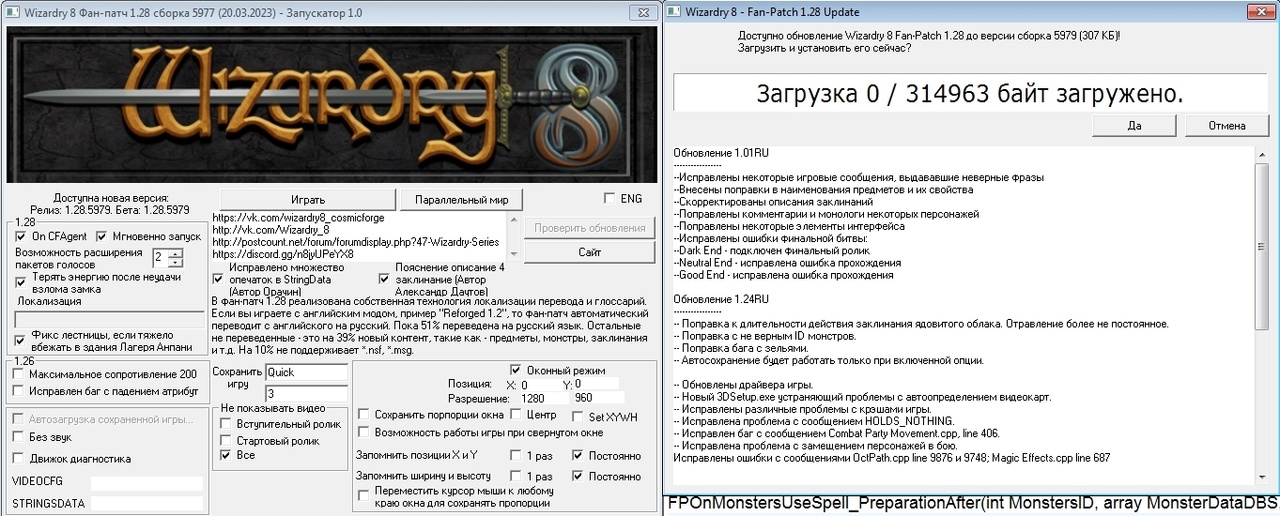Enable Исправлен баг с падением атрибут
The width and height of the screenshot is (1280, 516).
click(x=20, y=391)
